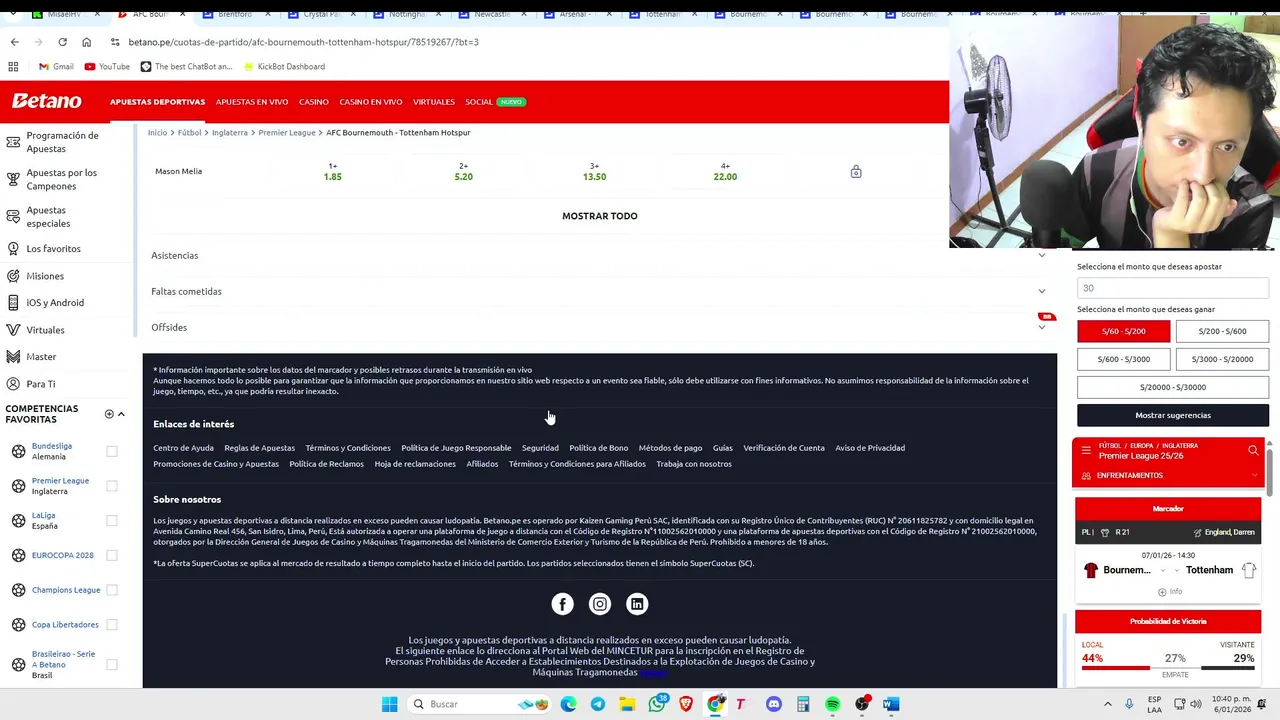This screenshot has height=720, width=1280.
Task: Tick the Champions League favorite checkbox
Action: point(112,590)
